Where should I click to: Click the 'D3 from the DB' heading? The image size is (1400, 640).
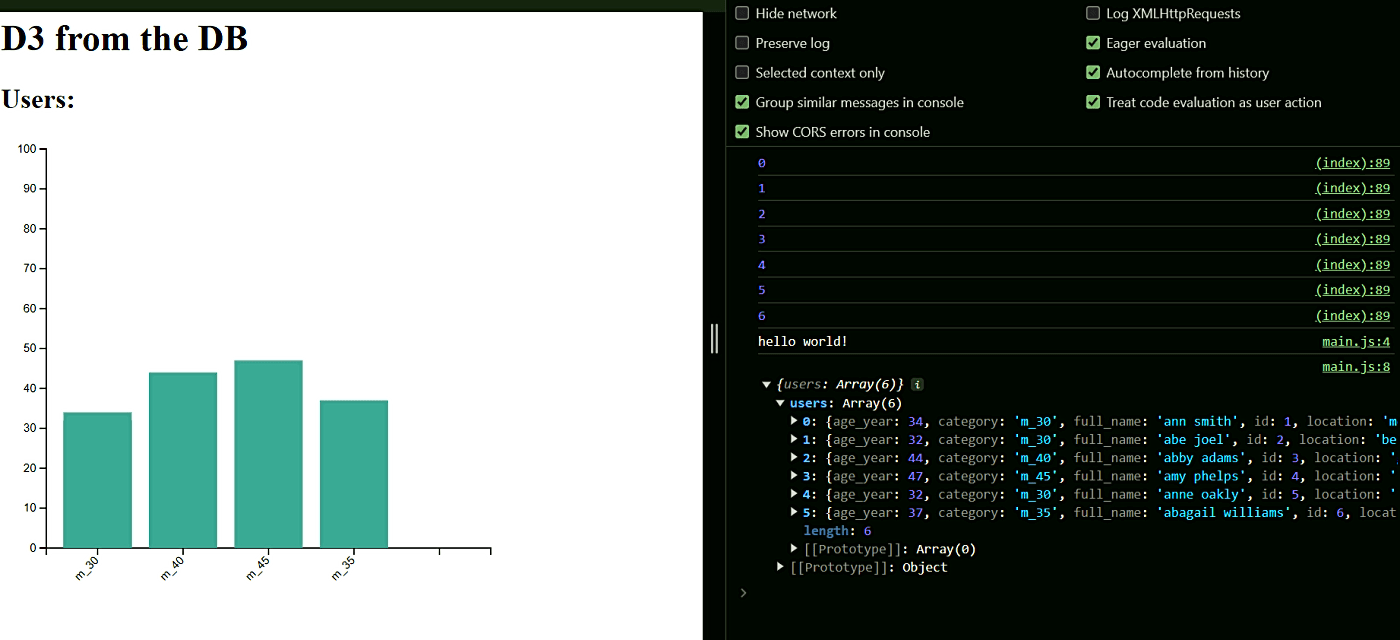(124, 38)
